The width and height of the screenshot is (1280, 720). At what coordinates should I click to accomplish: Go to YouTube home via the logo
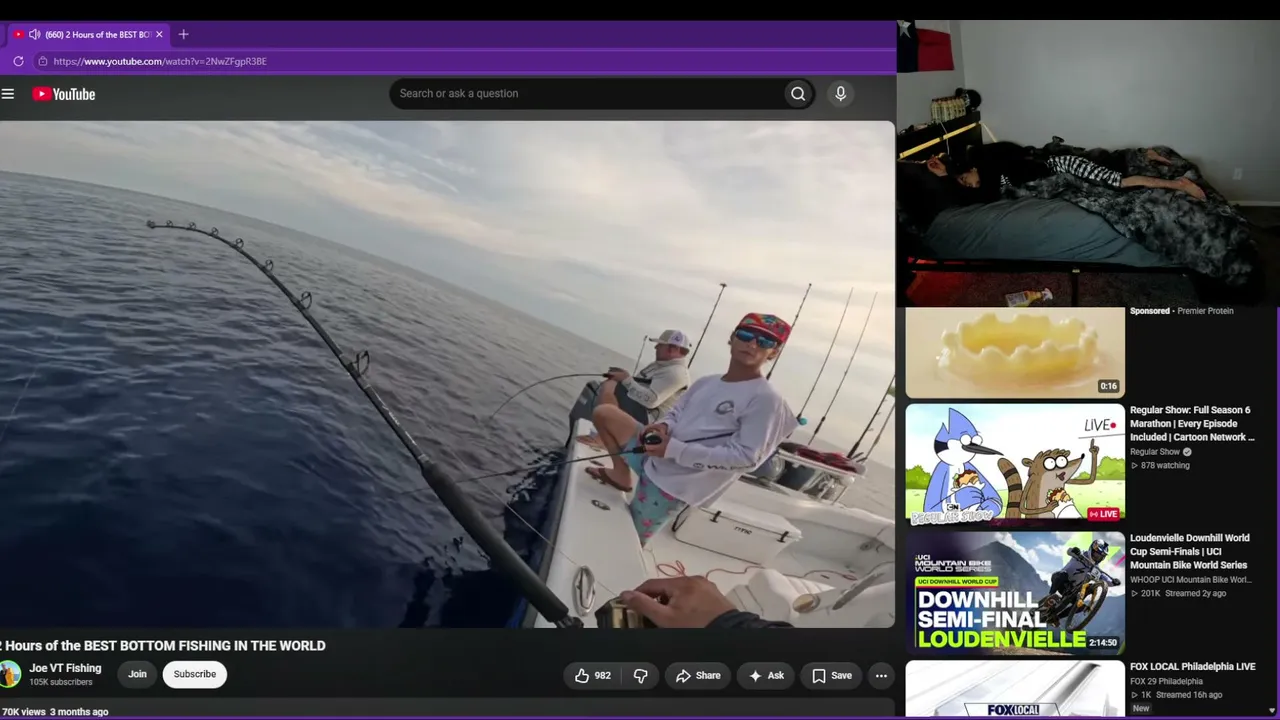point(64,94)
